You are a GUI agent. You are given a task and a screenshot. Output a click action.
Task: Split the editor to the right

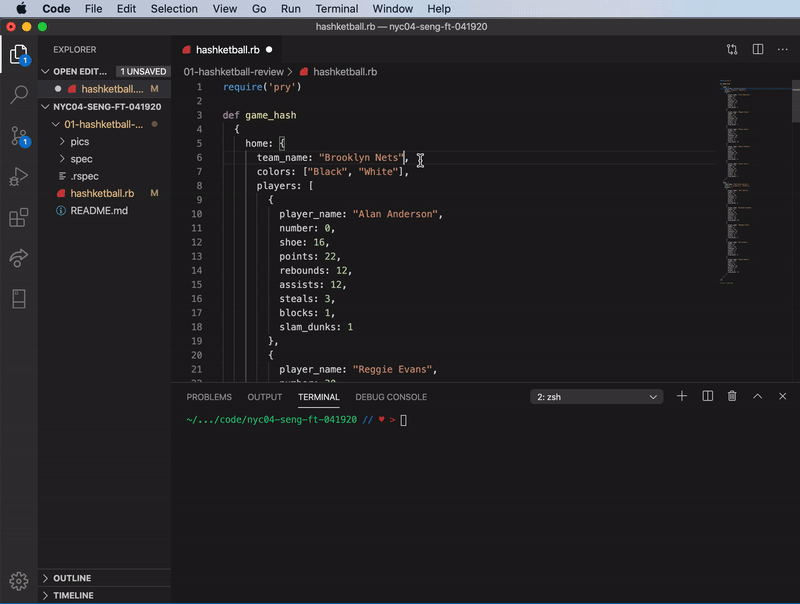pyautogui.click(x=758, y=49)
